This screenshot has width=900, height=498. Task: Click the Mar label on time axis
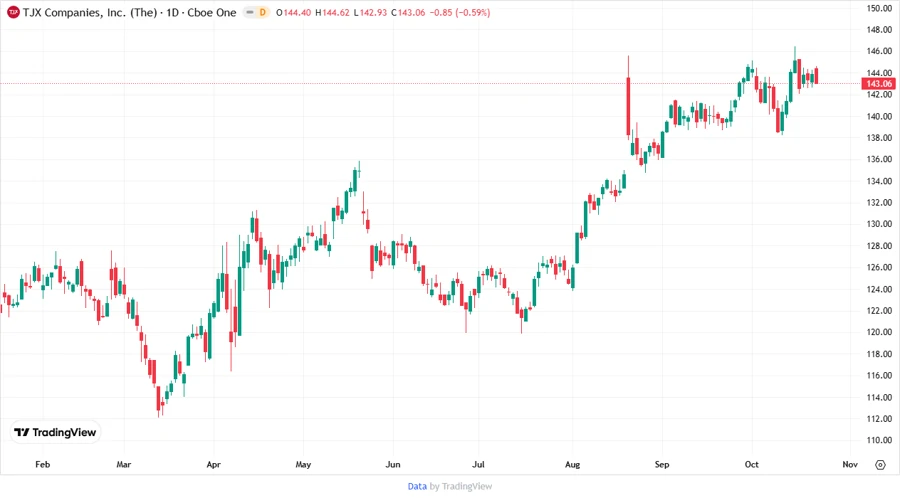(123, 464)
